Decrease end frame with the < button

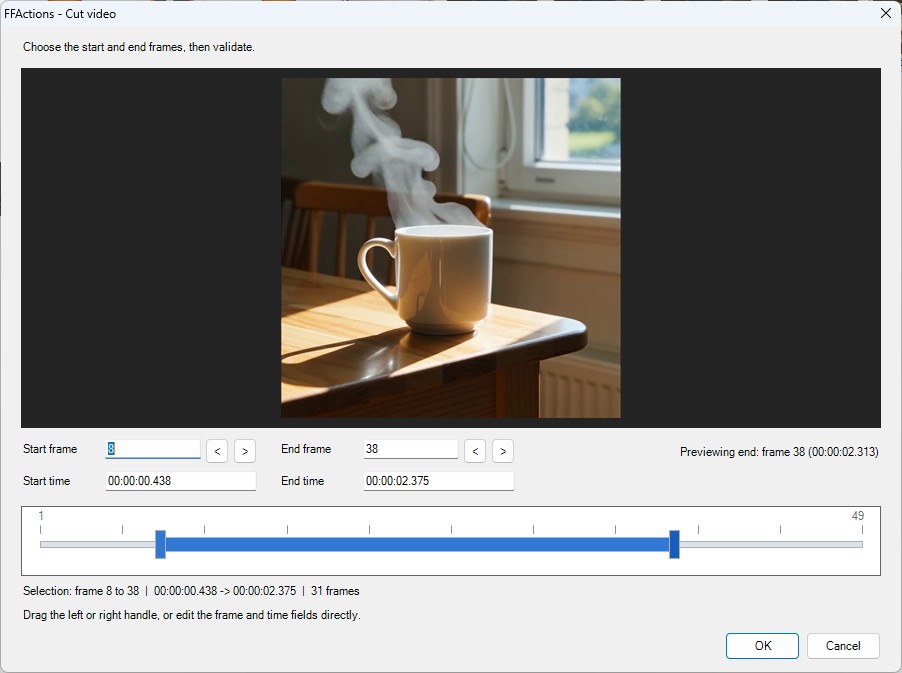click(x=475, y=451)
